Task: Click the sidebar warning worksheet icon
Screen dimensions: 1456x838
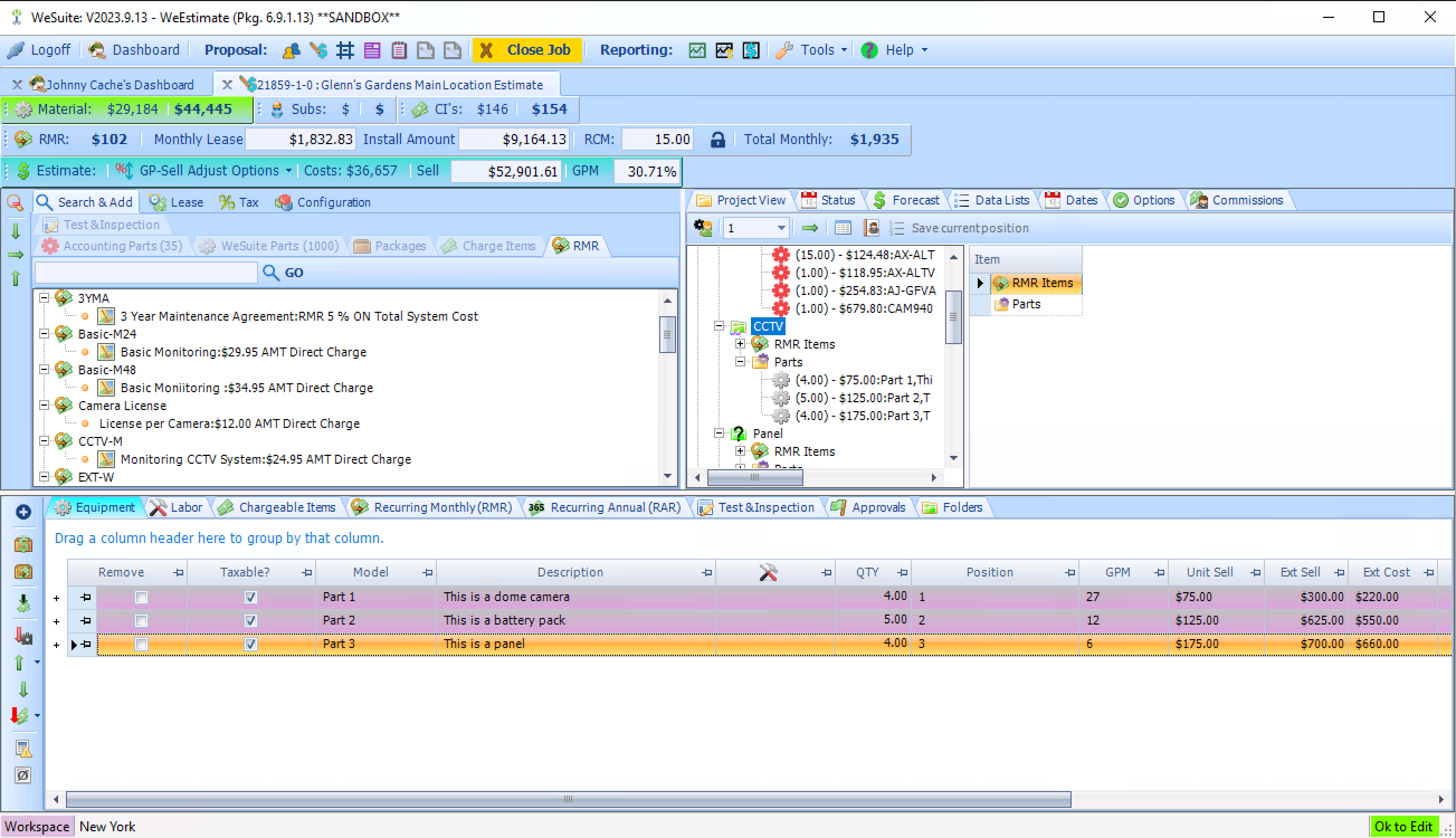Action: [23, 749]
